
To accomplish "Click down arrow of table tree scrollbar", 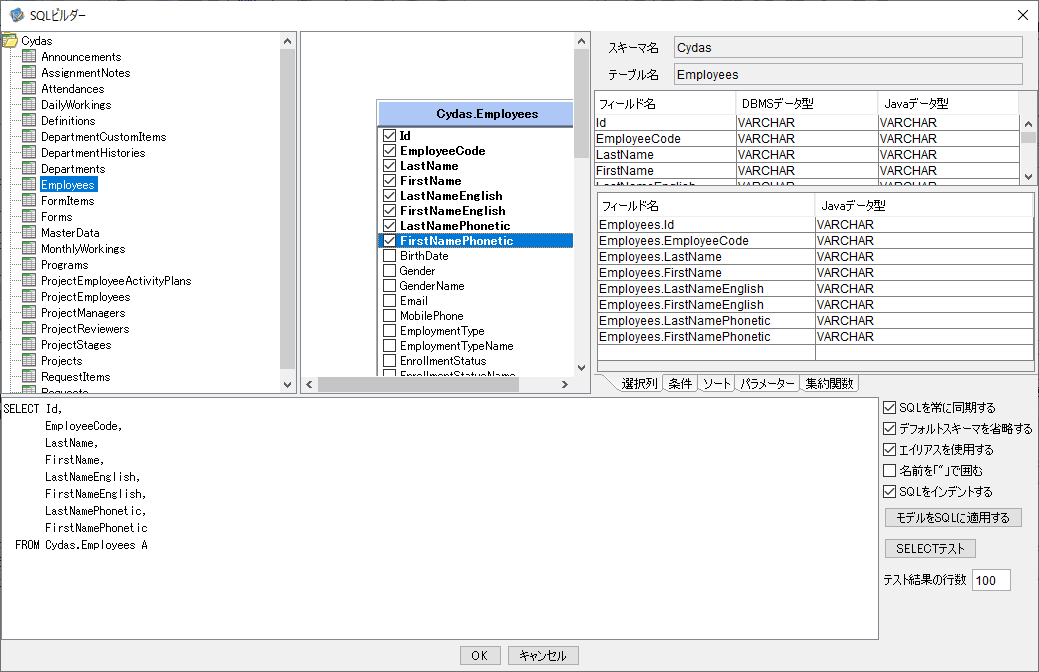I will 288,384.
